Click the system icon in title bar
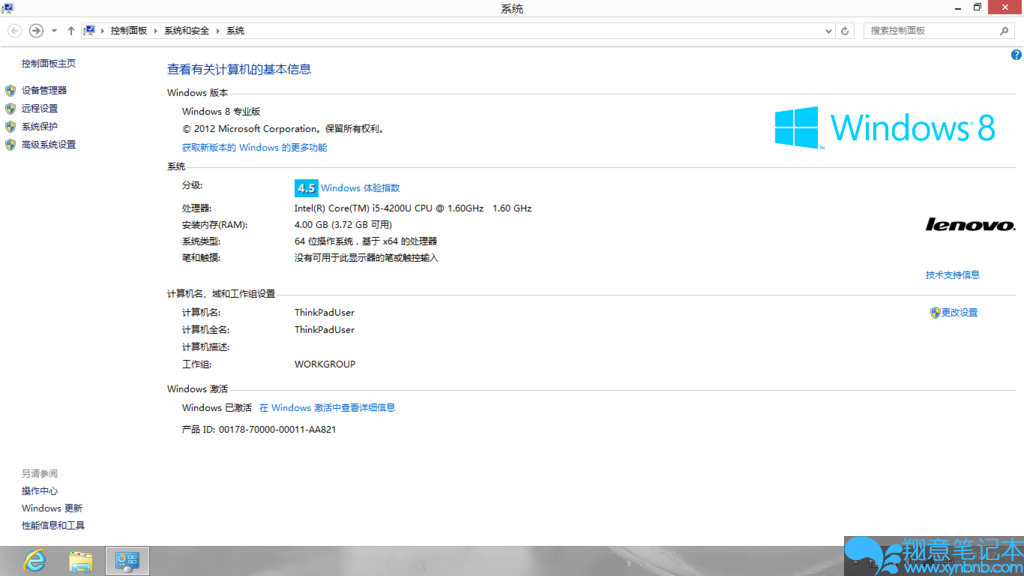 pos(8,8)
